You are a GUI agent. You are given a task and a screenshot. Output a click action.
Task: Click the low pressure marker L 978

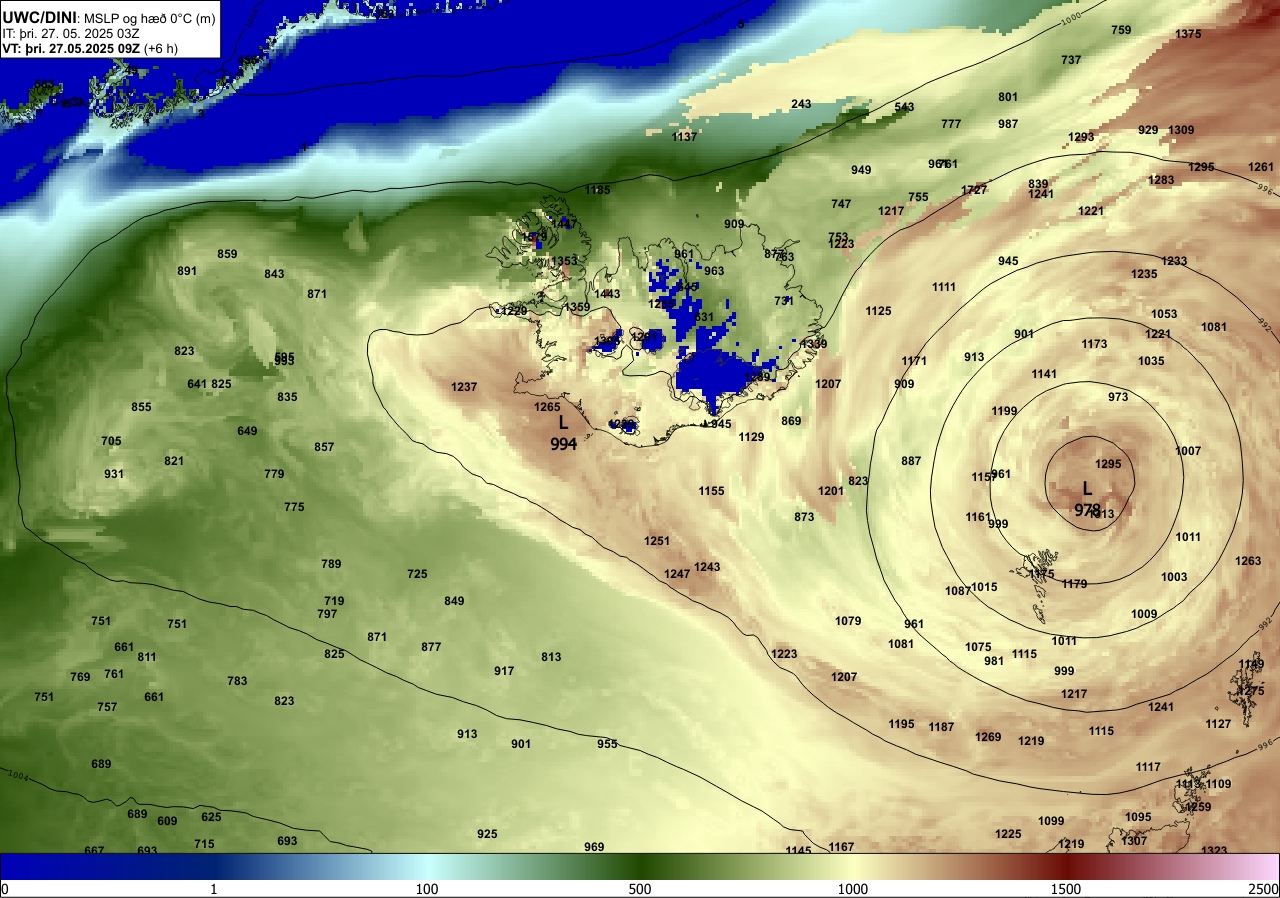(1087, 498)
